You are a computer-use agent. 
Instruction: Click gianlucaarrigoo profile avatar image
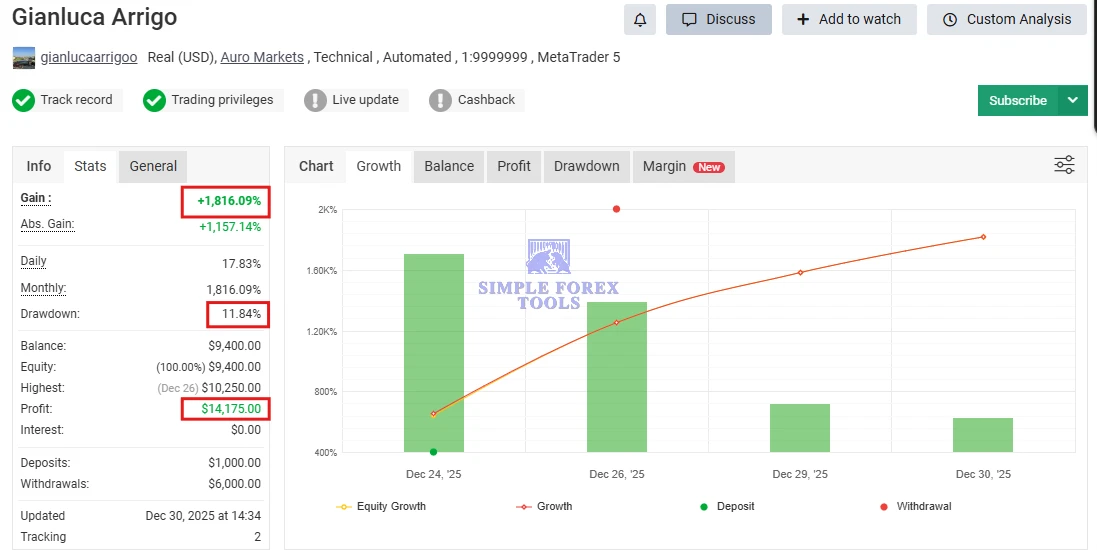coord(24,58)
